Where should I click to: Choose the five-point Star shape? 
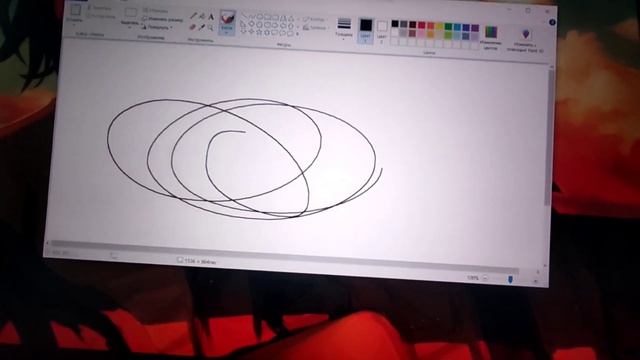click(259, 32)
